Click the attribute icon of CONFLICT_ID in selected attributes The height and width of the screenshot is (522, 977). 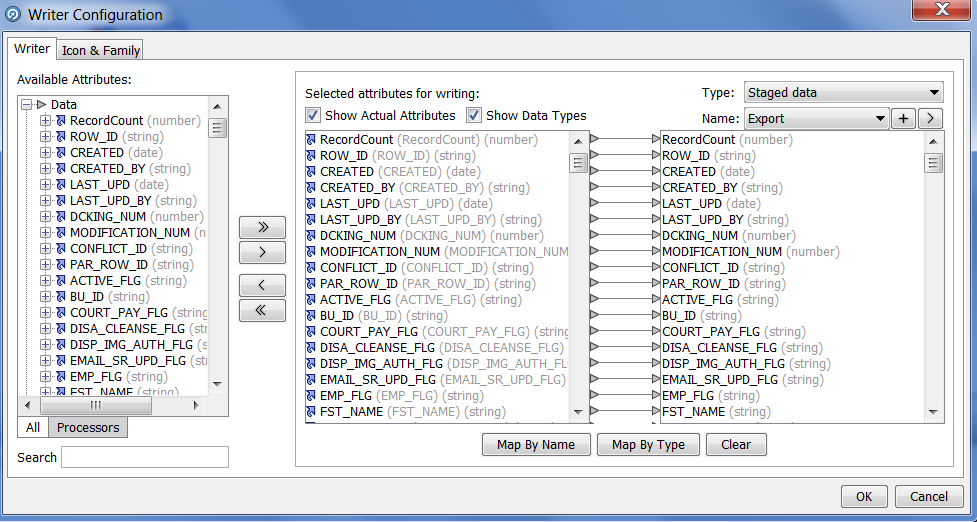tap(311, 268)
